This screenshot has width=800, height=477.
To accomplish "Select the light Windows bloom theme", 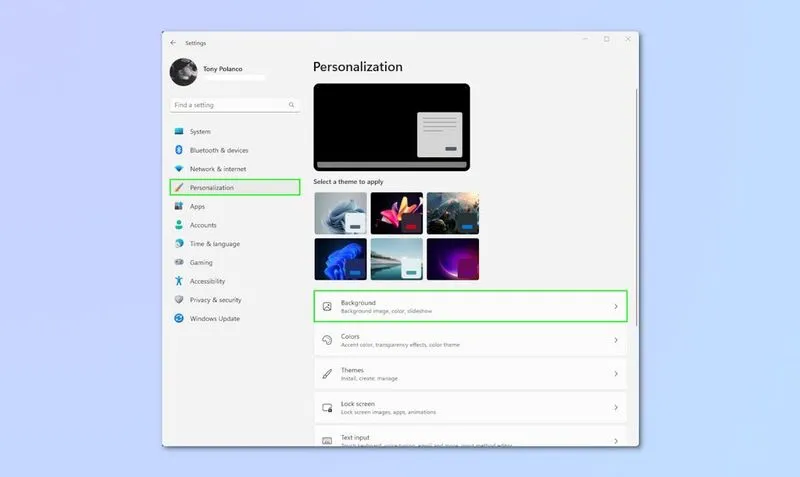I will pos(340,213).
